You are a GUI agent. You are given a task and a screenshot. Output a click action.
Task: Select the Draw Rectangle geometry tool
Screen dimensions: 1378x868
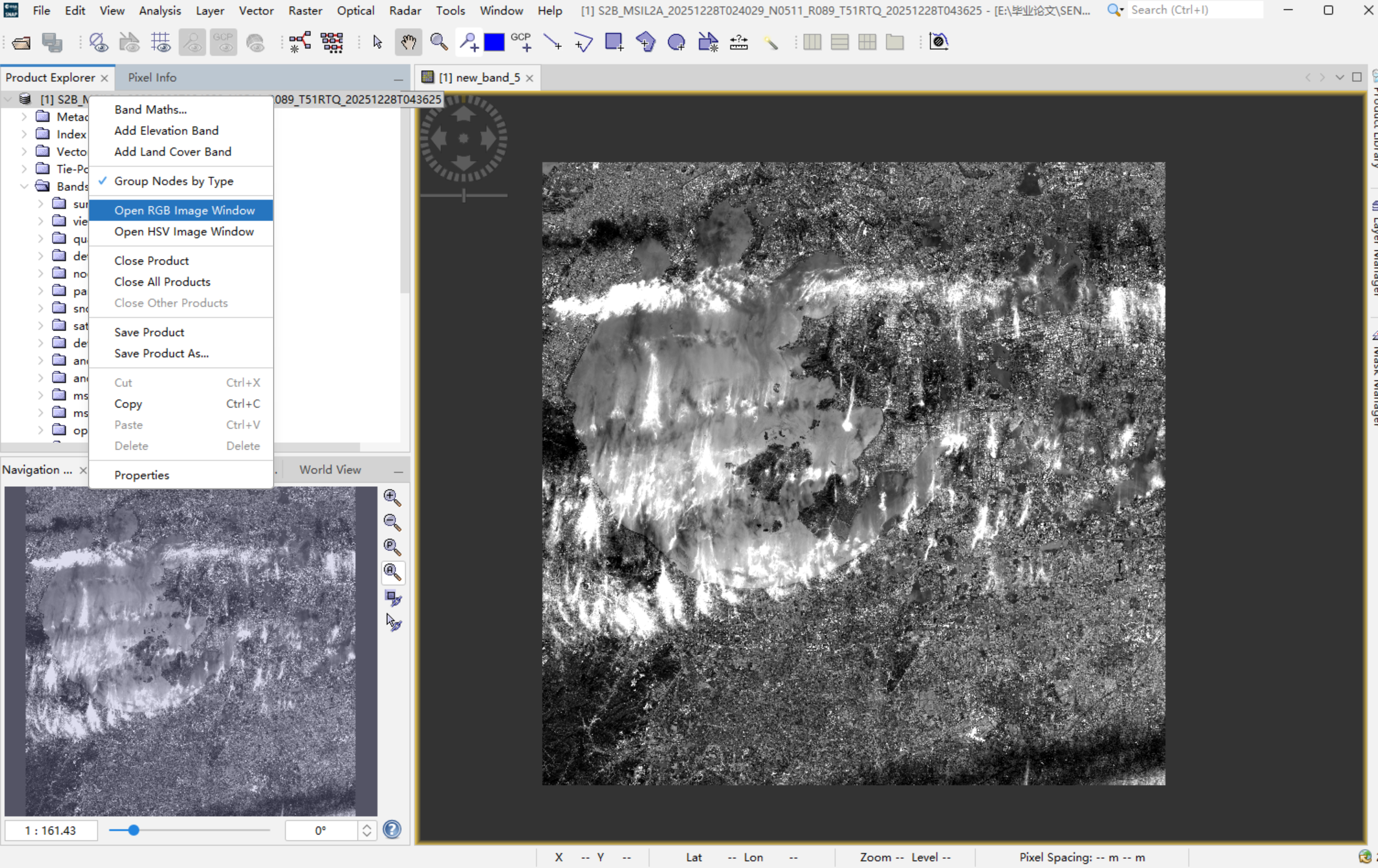click(x=613, y=42)
